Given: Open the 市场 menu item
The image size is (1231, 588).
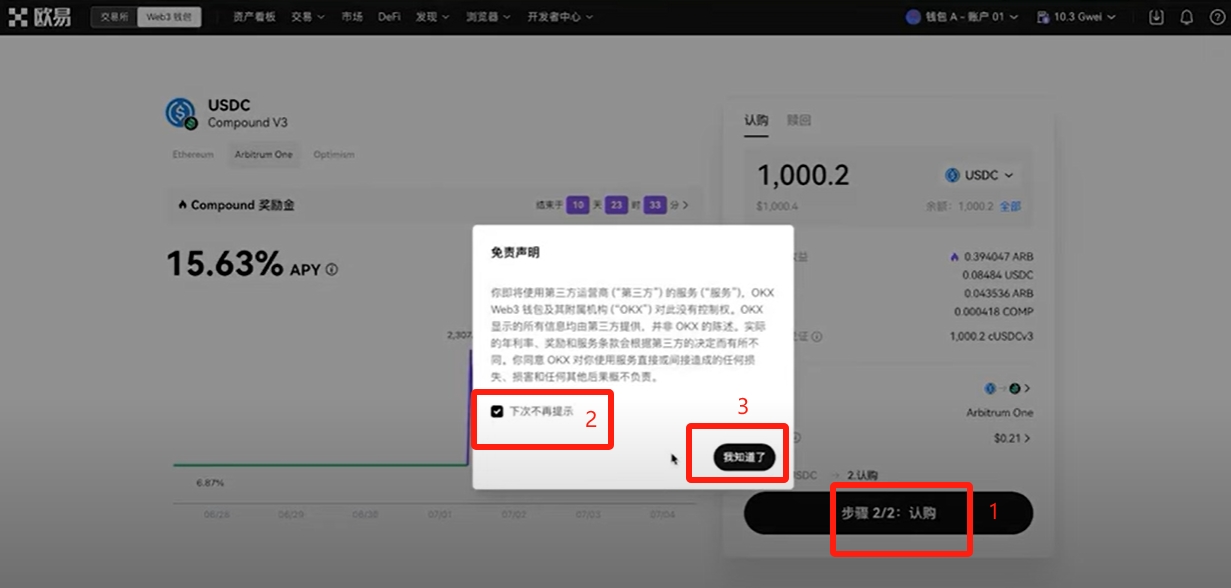Looking at the screenshot, I should point(352,17).
